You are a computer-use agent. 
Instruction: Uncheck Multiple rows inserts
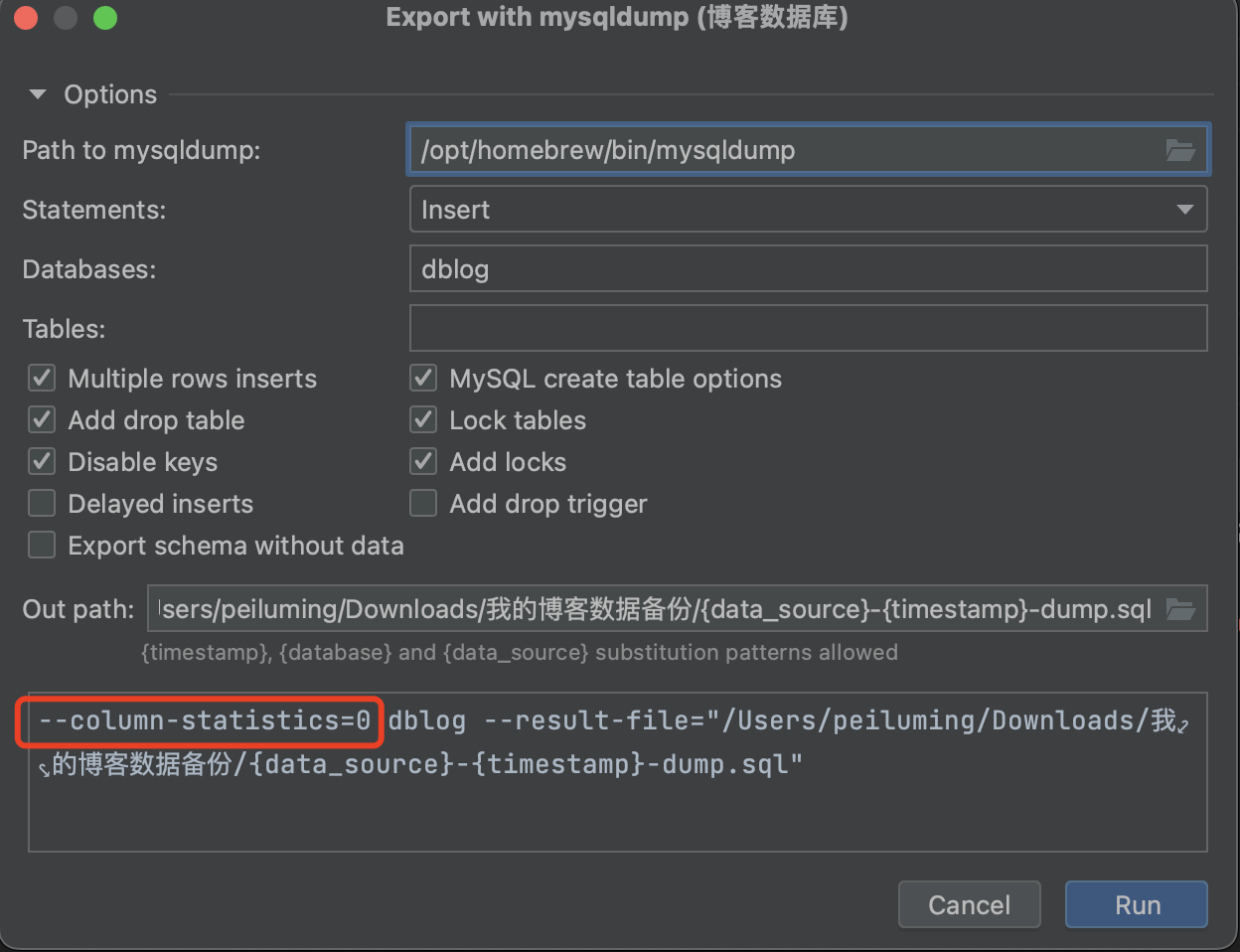pos(41,378)
